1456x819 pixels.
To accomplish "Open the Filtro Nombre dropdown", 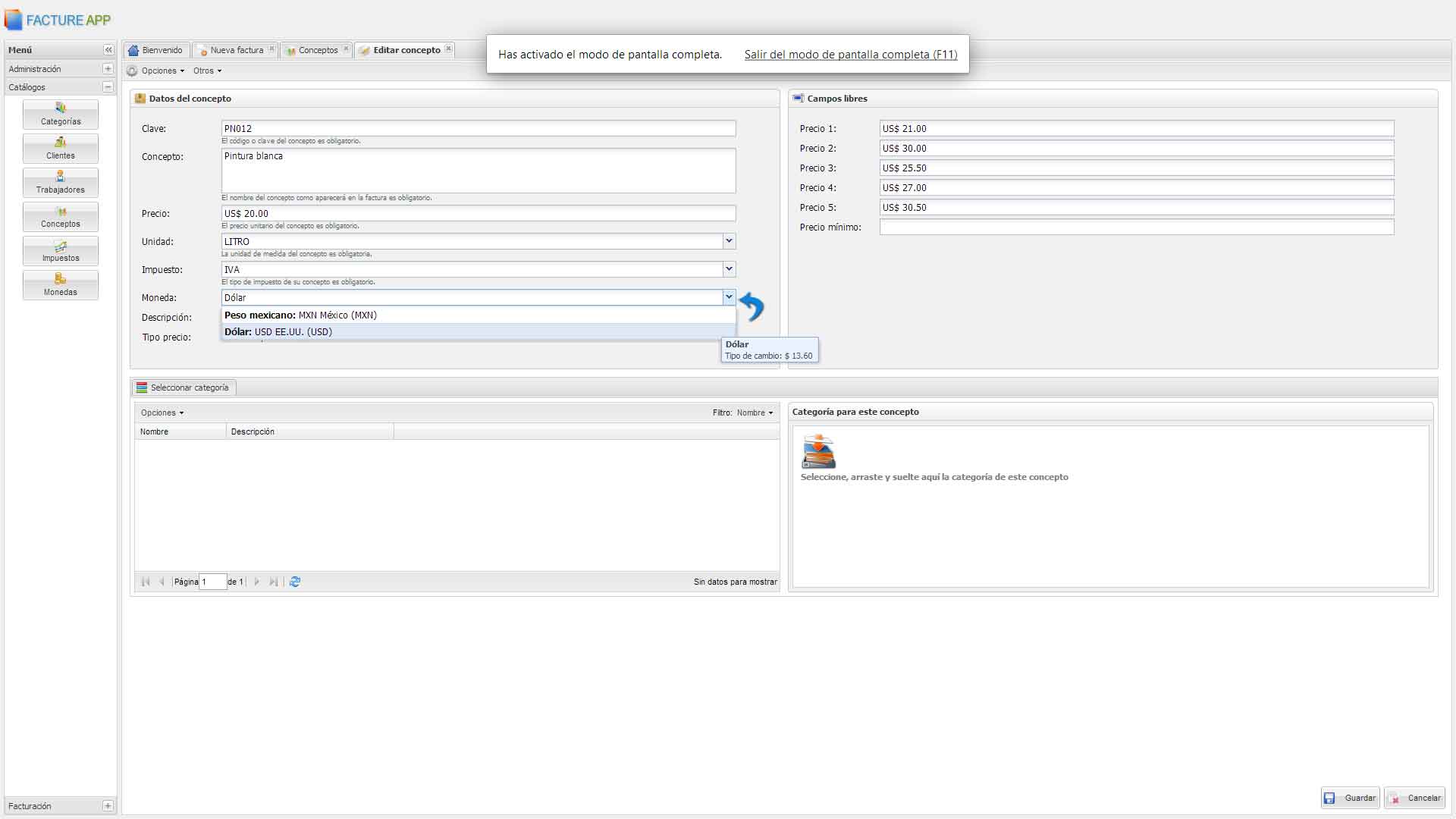I will click(x=755, y=413).
